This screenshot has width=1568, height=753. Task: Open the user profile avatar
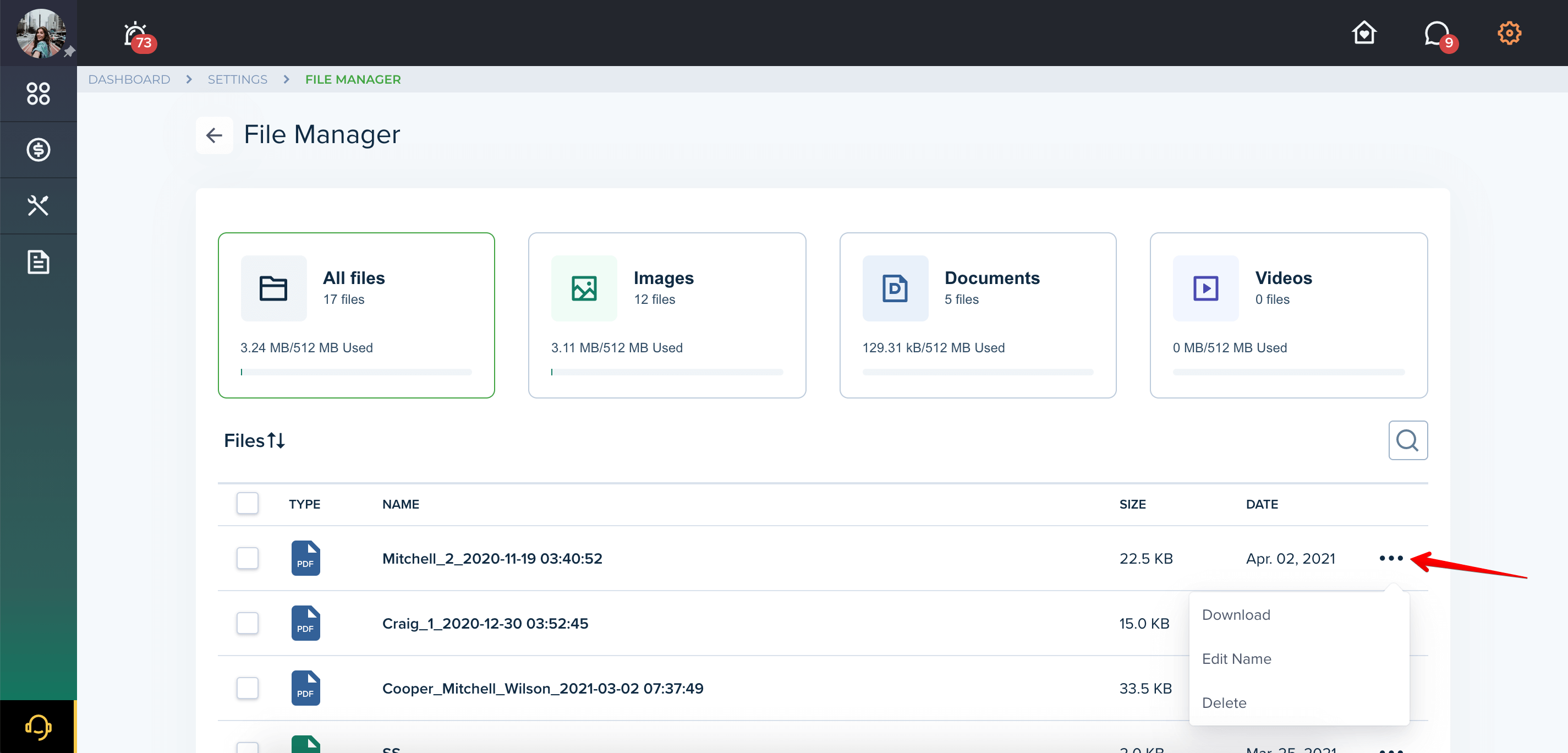(41, 33)
